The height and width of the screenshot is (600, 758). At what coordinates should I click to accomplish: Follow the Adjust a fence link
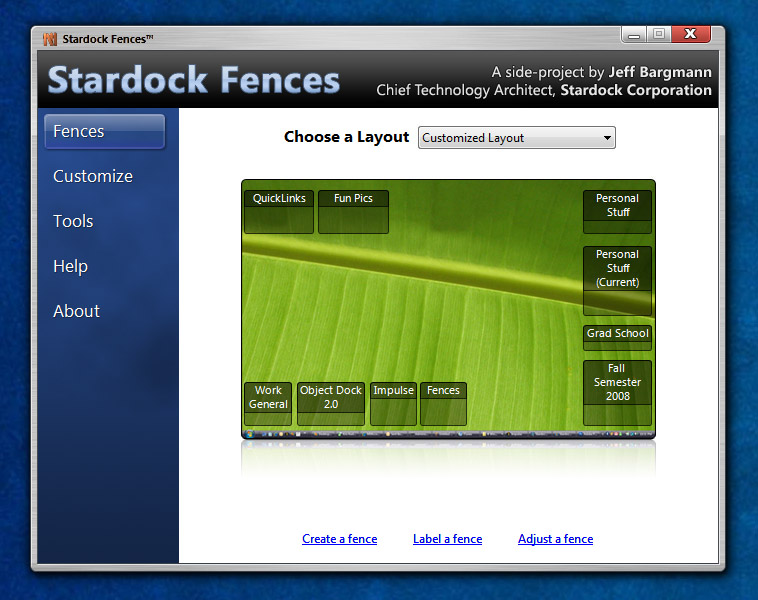click(x=555, y=539)
